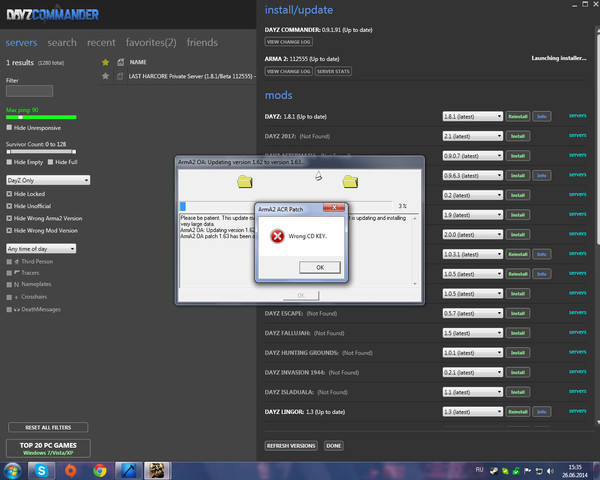Switch to the servers tab
The image size is (600, 480).
(21, 42)
